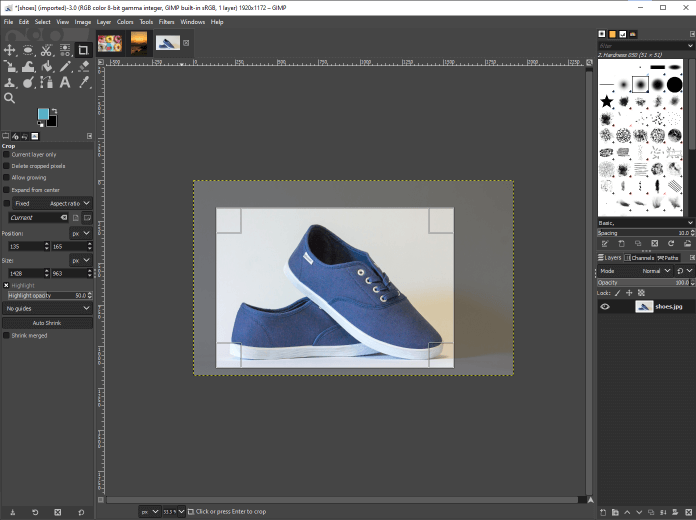This screenshot has width=696, height=520.
Task: Create a new brush
Action: click(621, 243)
